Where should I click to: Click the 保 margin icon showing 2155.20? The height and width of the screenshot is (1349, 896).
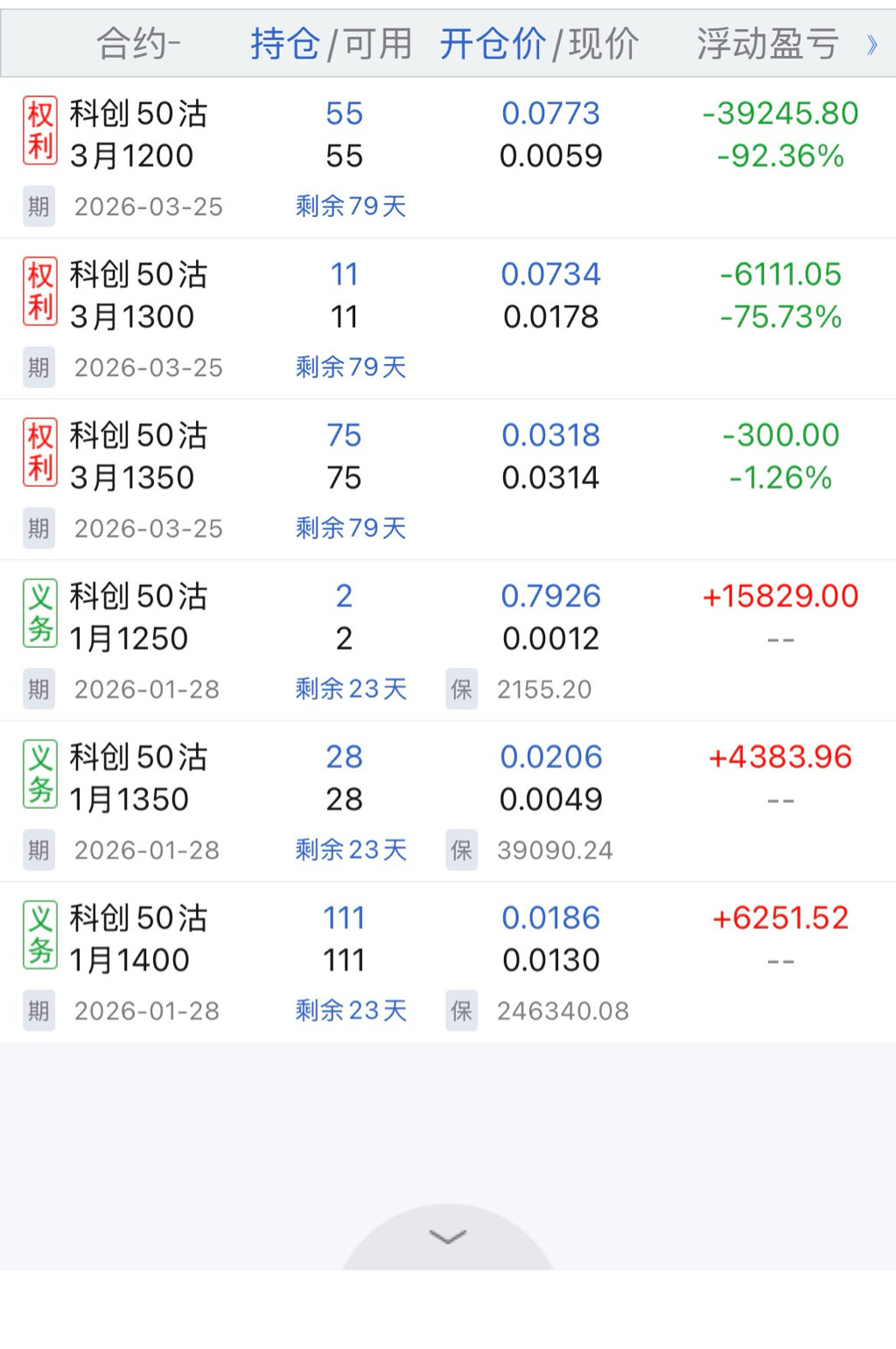point(461,690)
